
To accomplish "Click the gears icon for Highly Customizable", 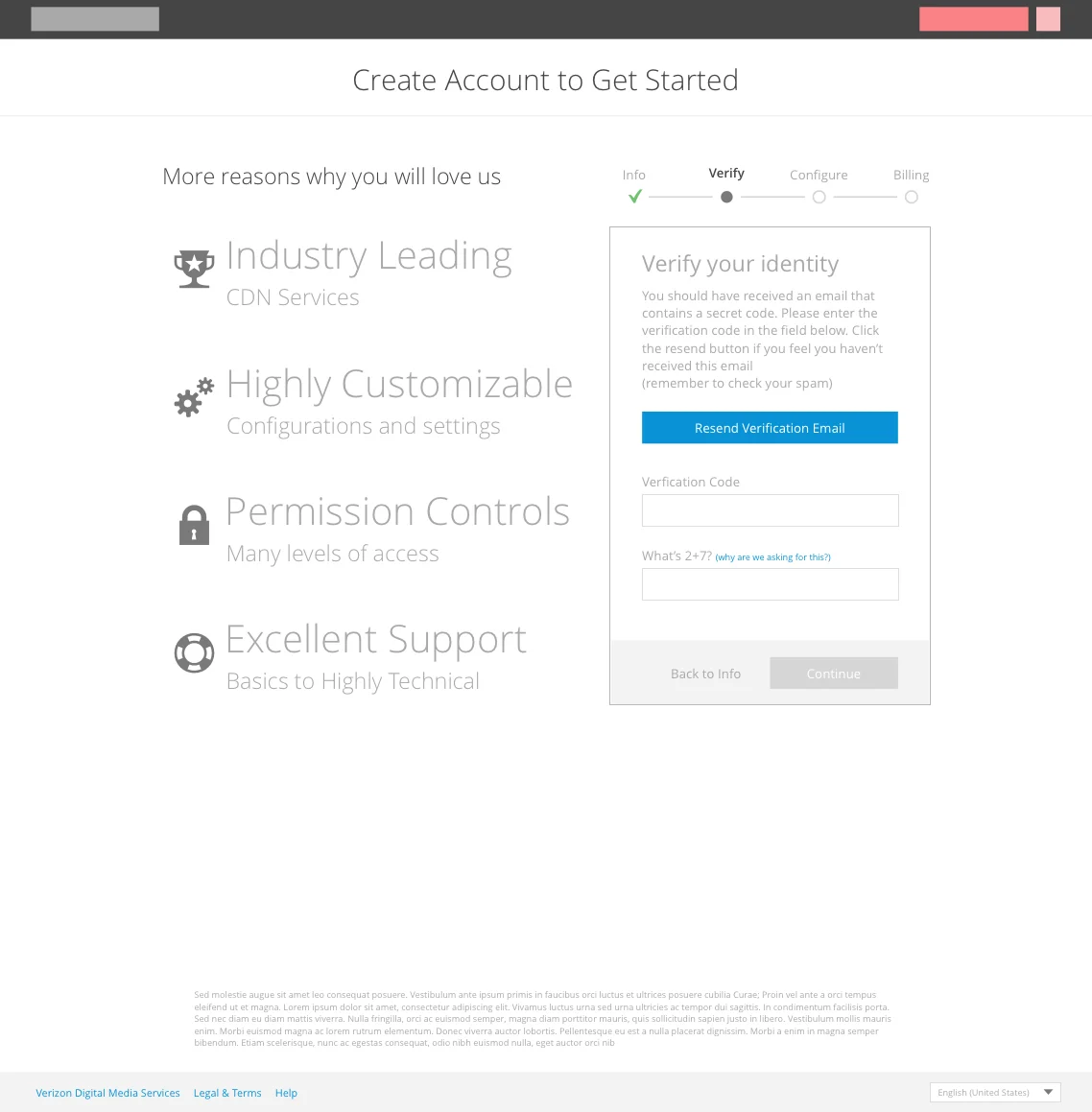I will [x=194, y=397].
